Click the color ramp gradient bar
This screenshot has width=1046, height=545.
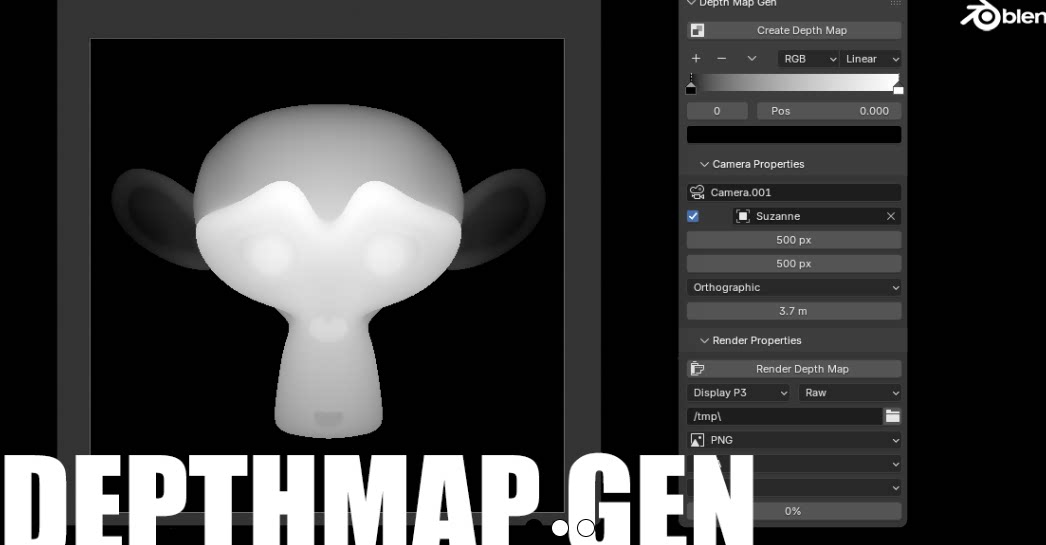tap(794, 82)
